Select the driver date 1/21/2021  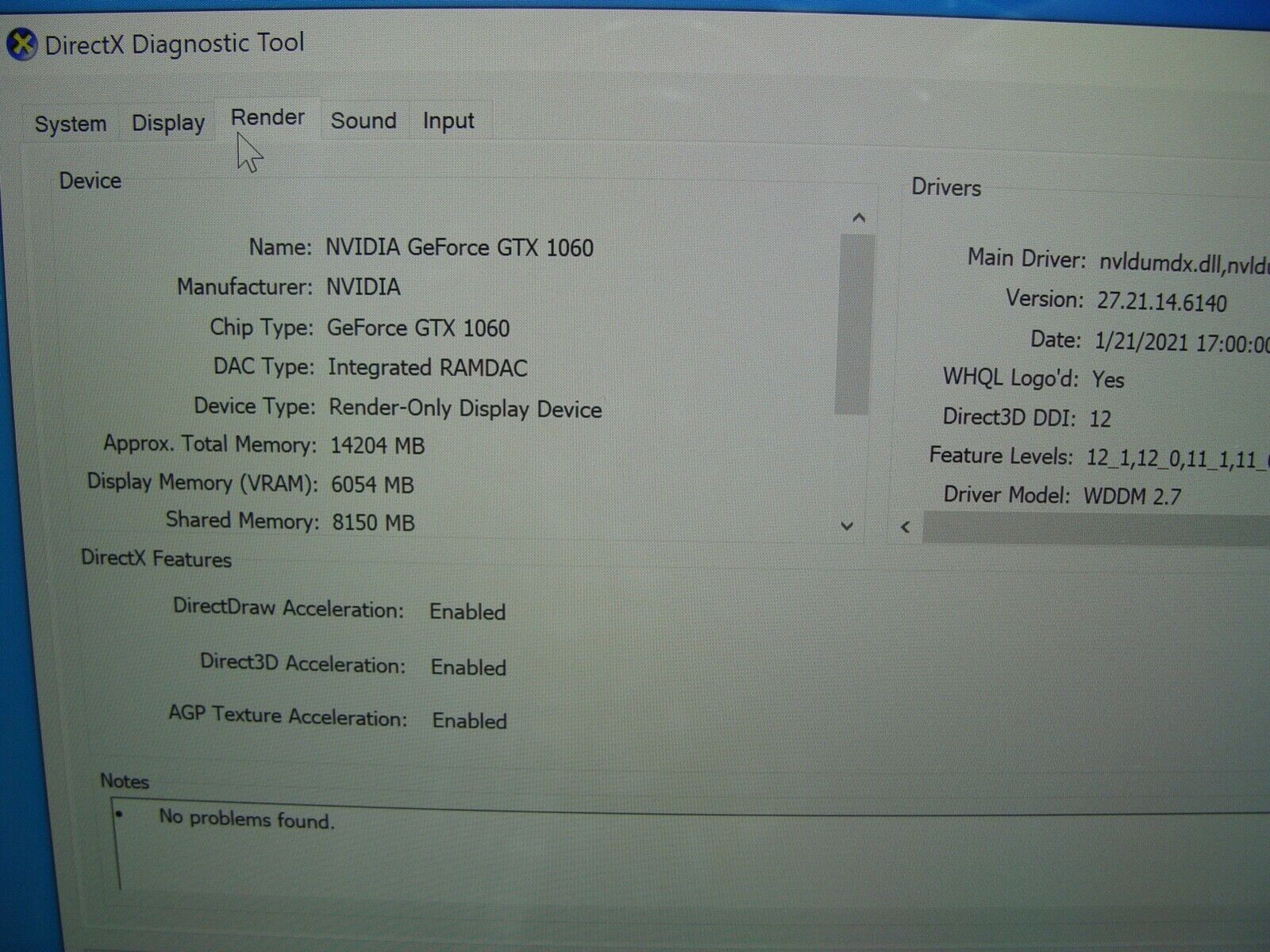[1181, 343]
